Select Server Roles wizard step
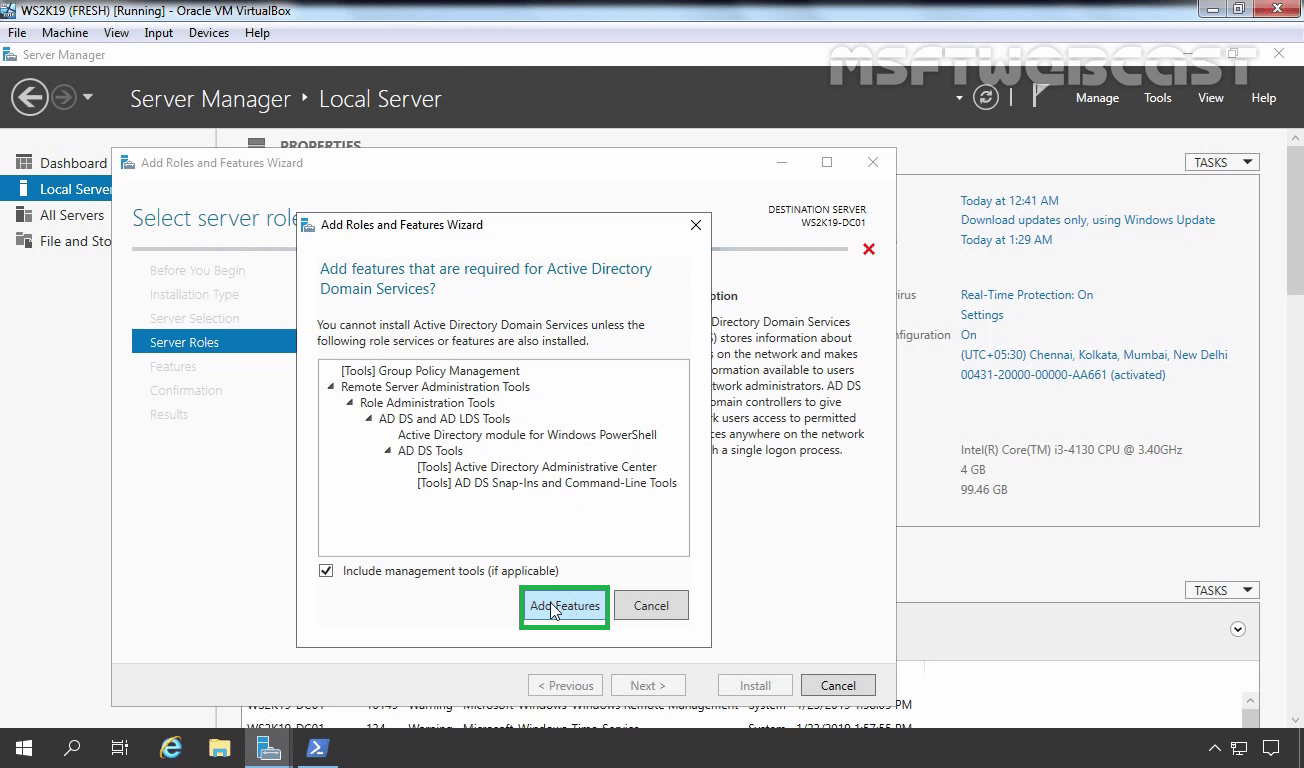 point(214,342)
